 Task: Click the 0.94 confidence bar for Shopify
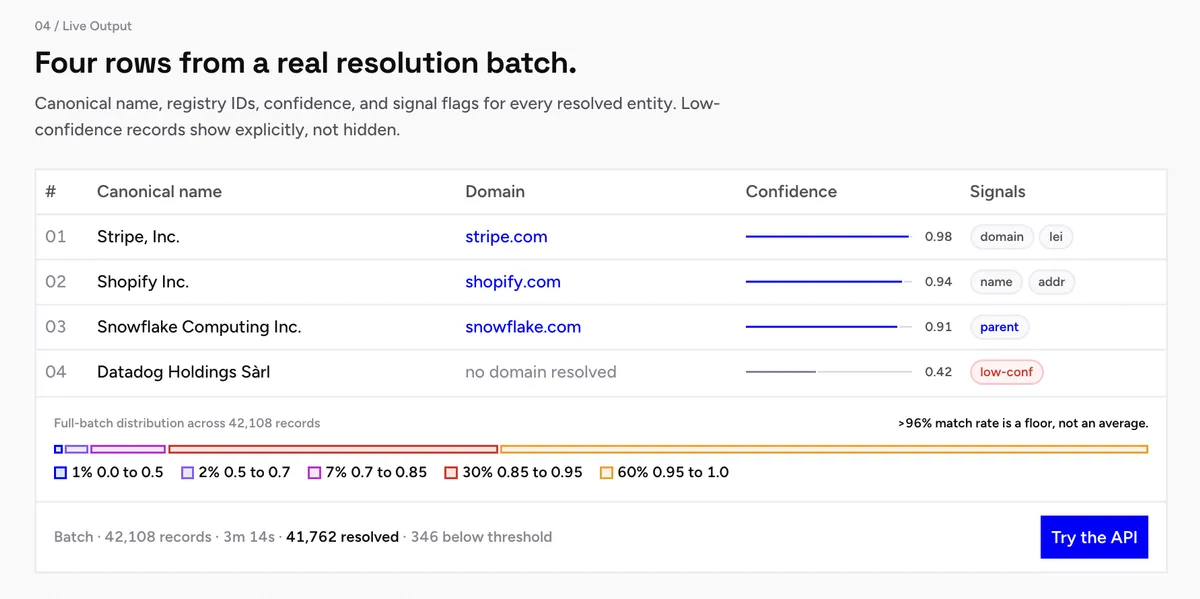(829, 282)
